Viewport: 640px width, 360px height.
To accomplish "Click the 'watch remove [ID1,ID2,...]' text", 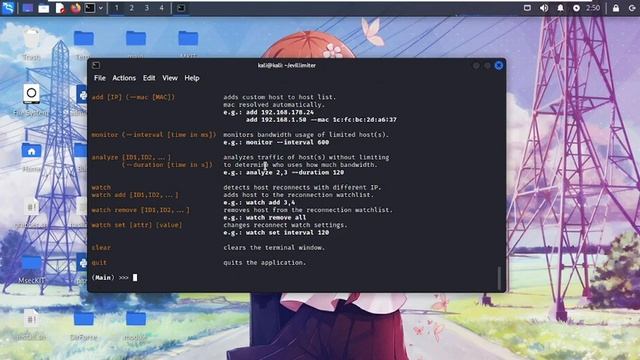I will 140,210.
